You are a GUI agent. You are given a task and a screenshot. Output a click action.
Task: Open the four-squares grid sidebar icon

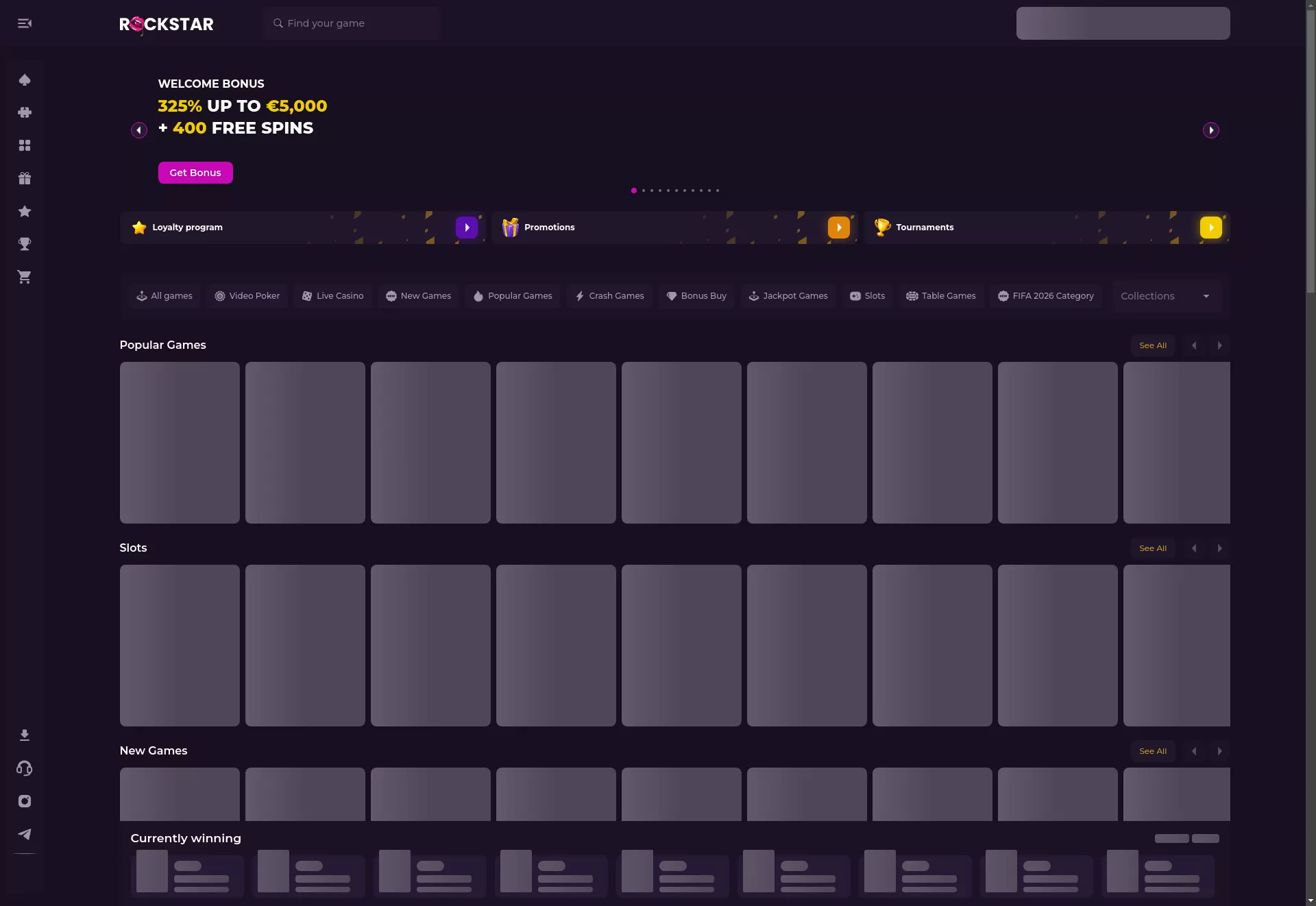[x=25, y=145]
